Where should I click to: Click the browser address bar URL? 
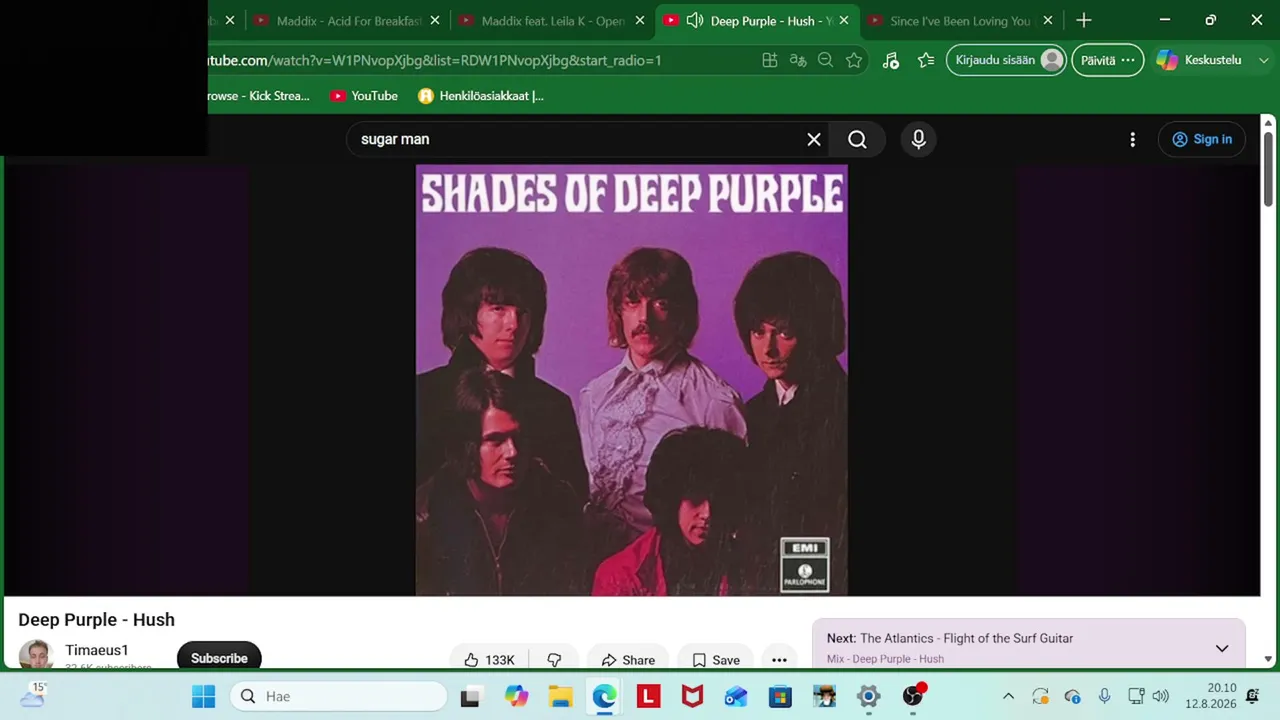tap(434, 60)
